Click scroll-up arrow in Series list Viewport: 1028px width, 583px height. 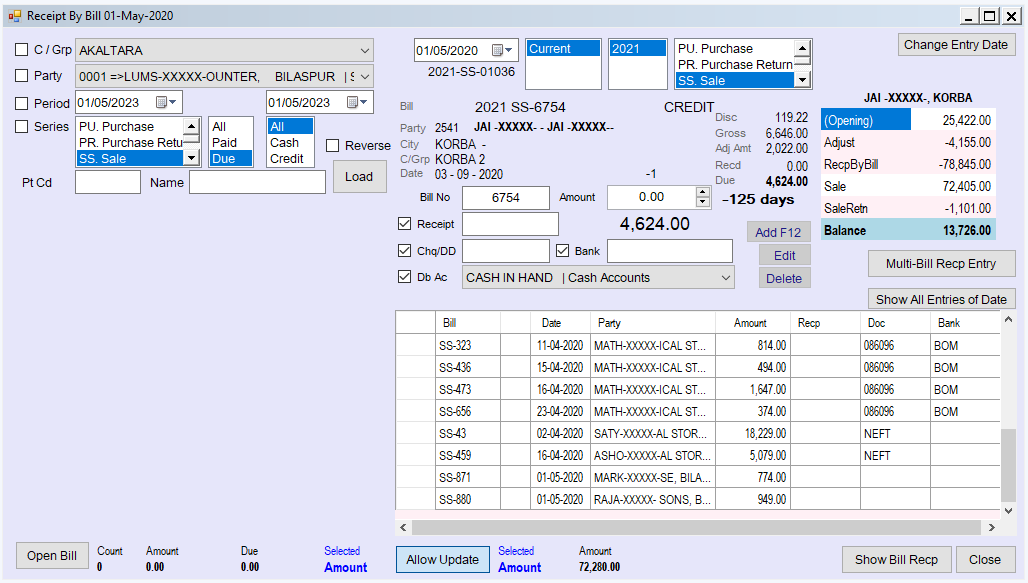click(x=191, y=126)
